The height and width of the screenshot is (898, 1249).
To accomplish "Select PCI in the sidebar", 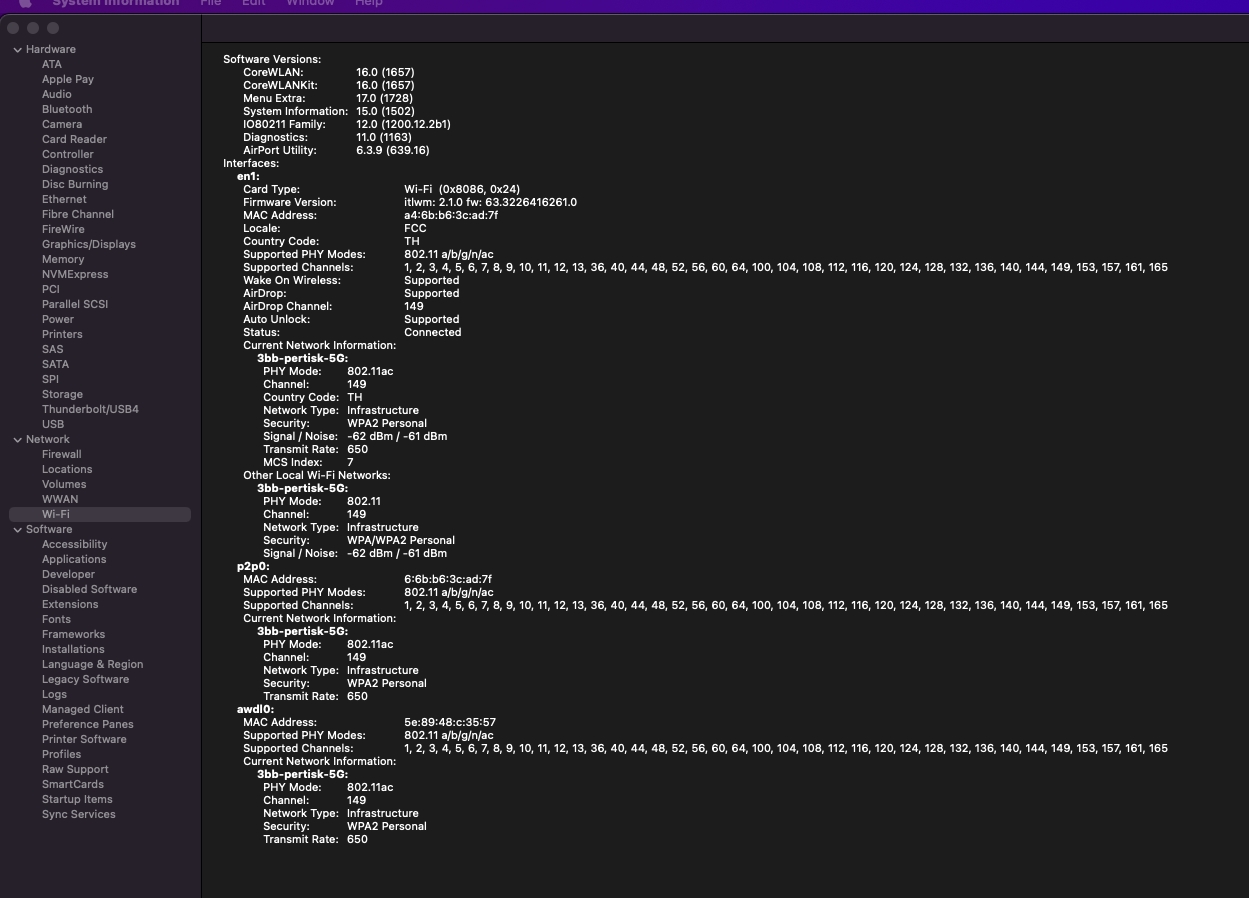I will click(51, 289).
